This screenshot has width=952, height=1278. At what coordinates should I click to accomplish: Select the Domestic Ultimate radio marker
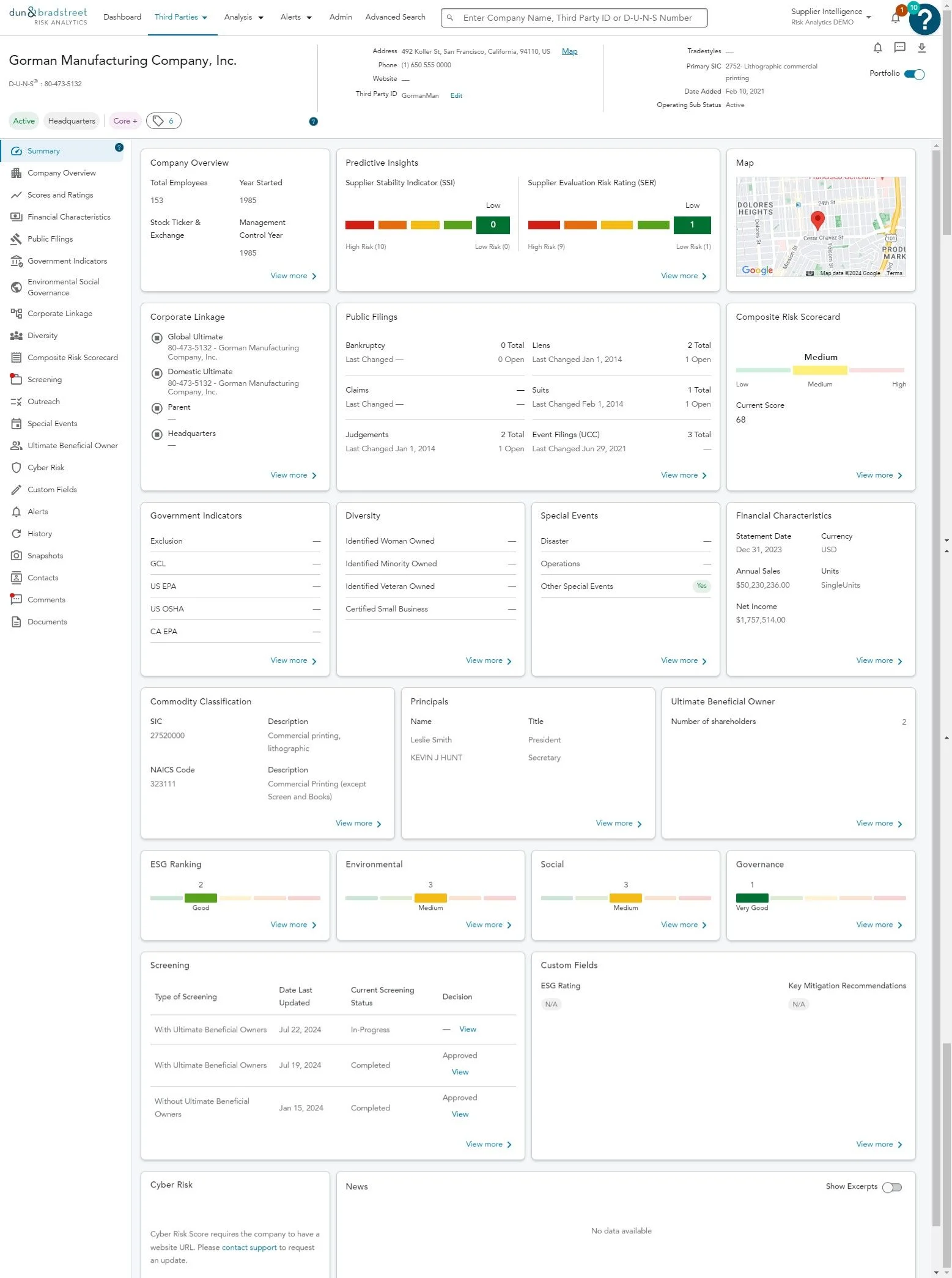tap(157, 373)
